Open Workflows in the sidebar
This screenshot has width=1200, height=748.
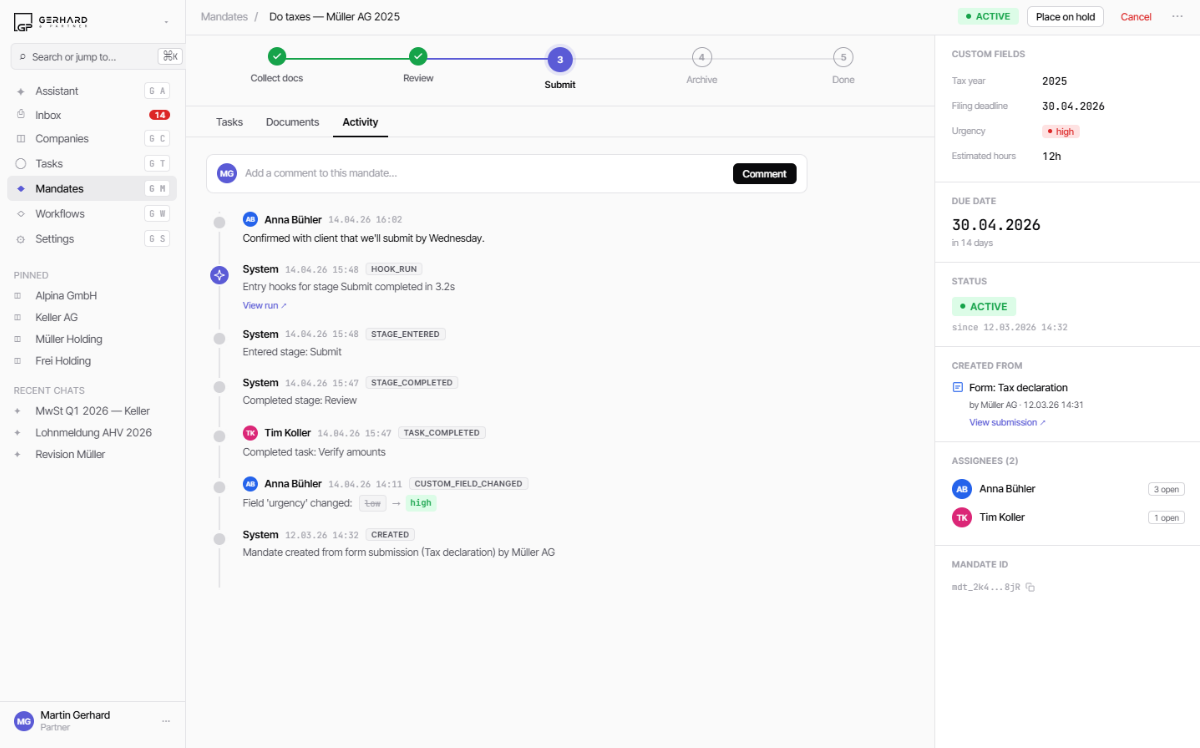[x=92, y=214]
